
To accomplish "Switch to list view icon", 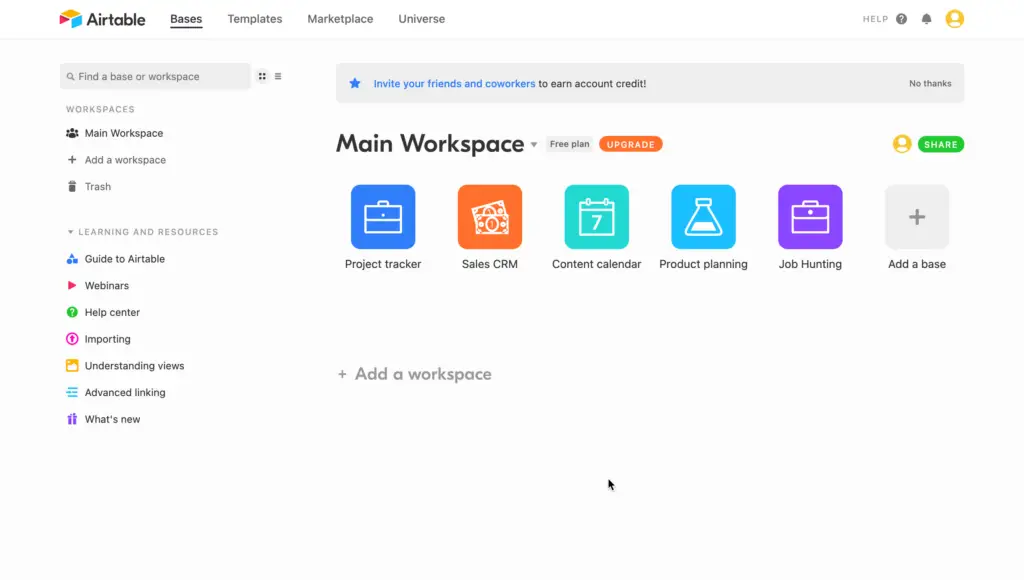I will [x=278, y=76].
